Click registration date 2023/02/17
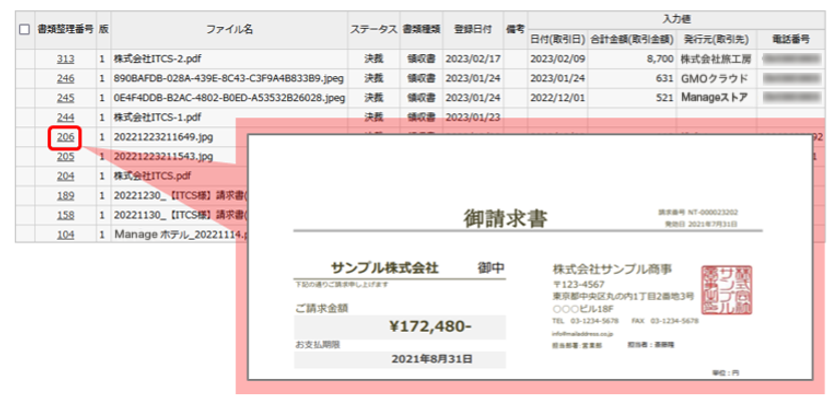 pos(473,59)
